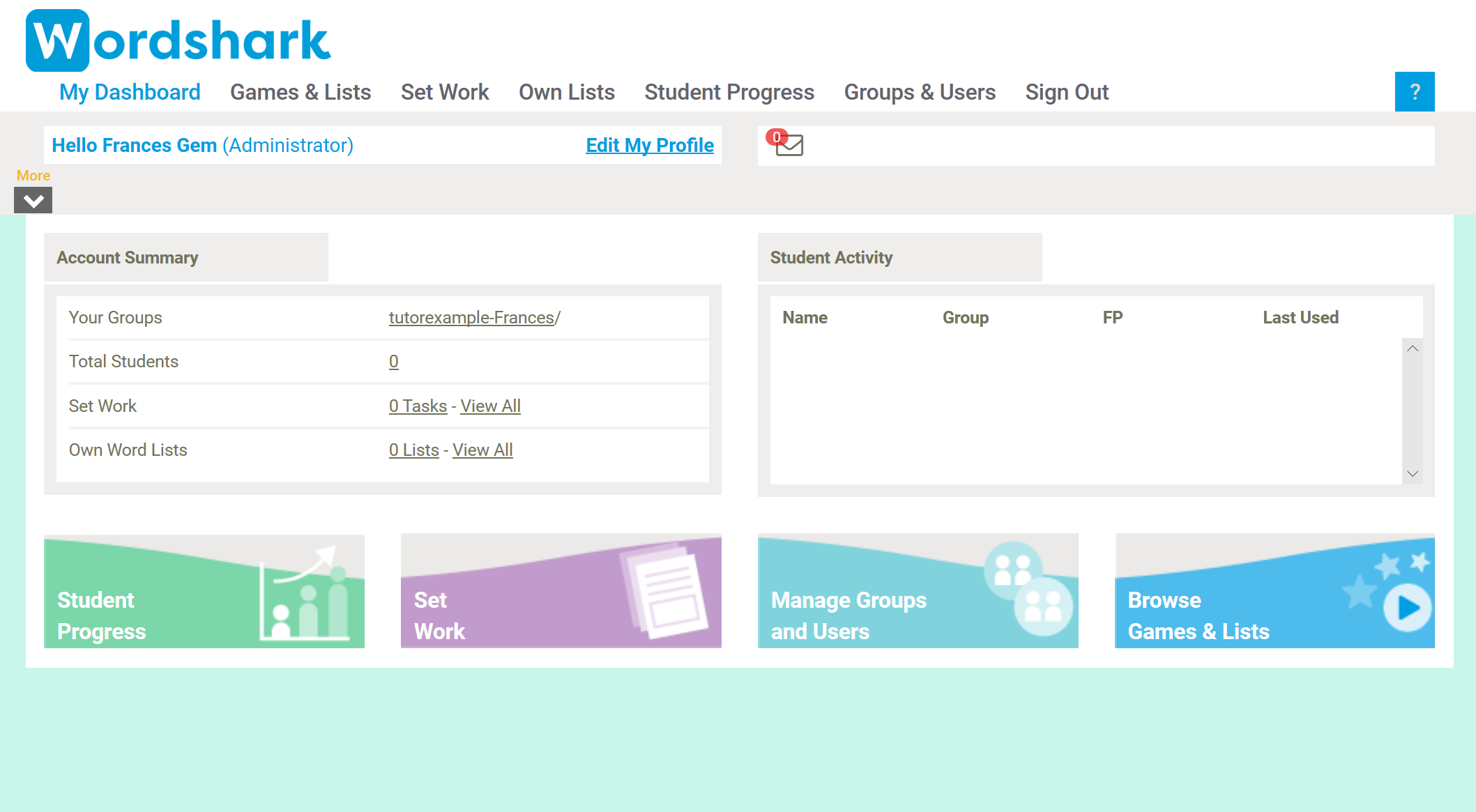Click the red unread message count badge

(776, 137)
